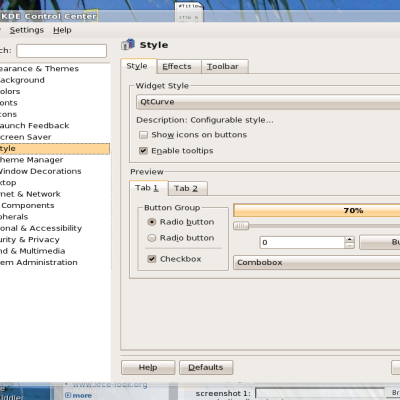The width and height of the screenshot is (400, 400).
Task: Select preview Tab 1
Action: [148, 188]
